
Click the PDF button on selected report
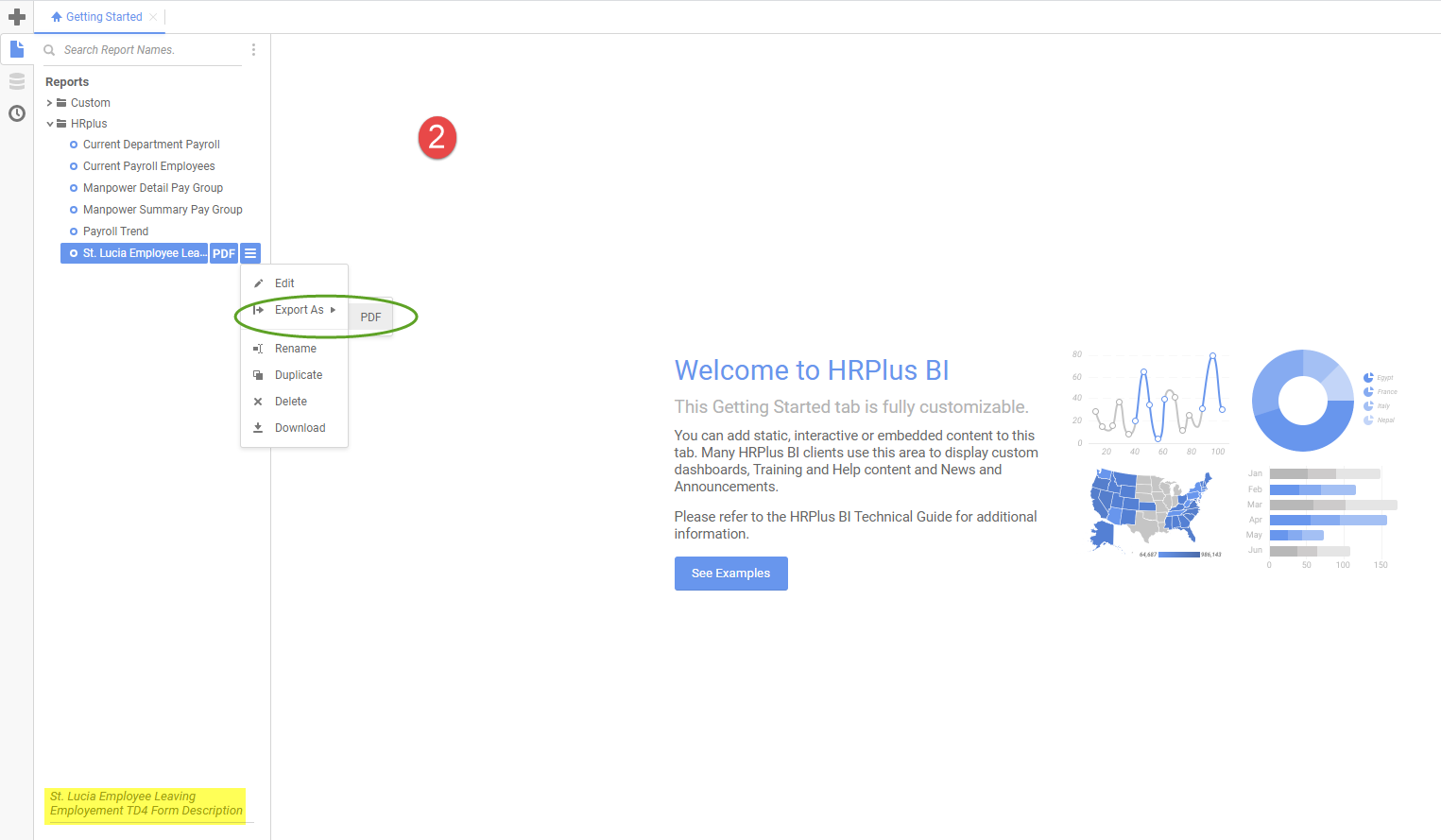point(224,253)
